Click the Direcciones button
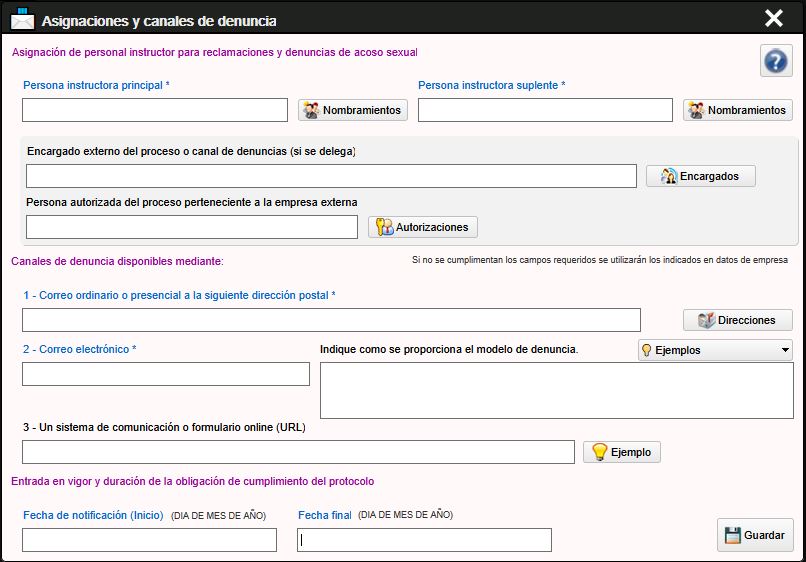 coord(737,320)
